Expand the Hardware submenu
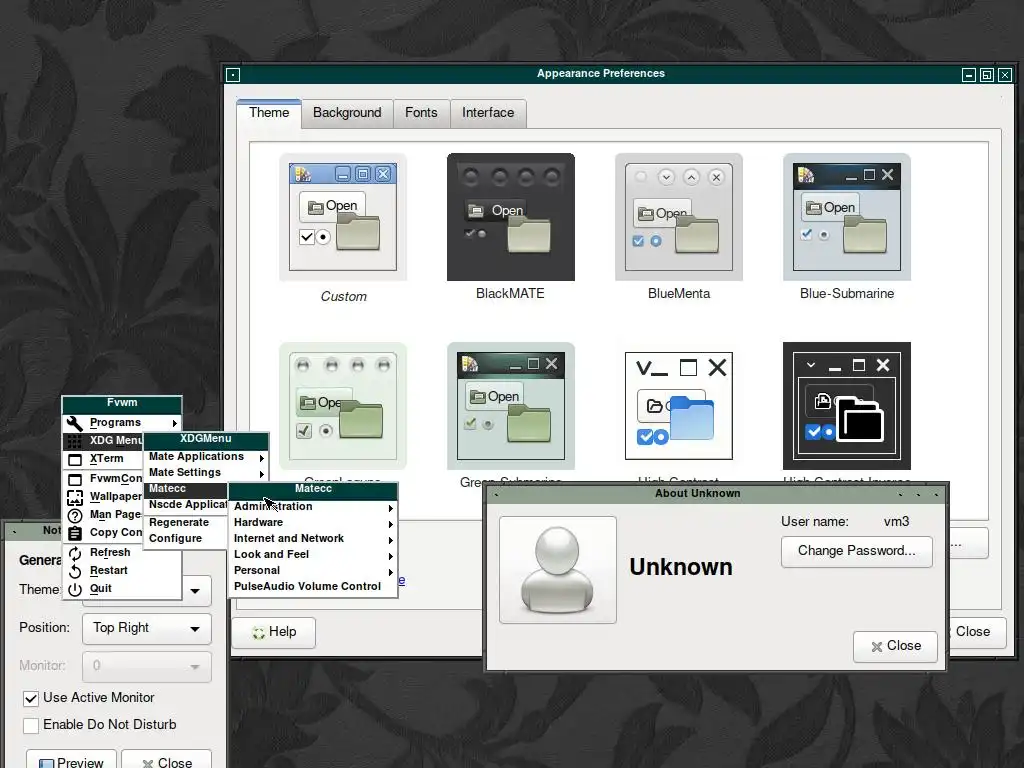Image resolution: width=1024 pixels, height=768 pixels. [x=313, y=522]
